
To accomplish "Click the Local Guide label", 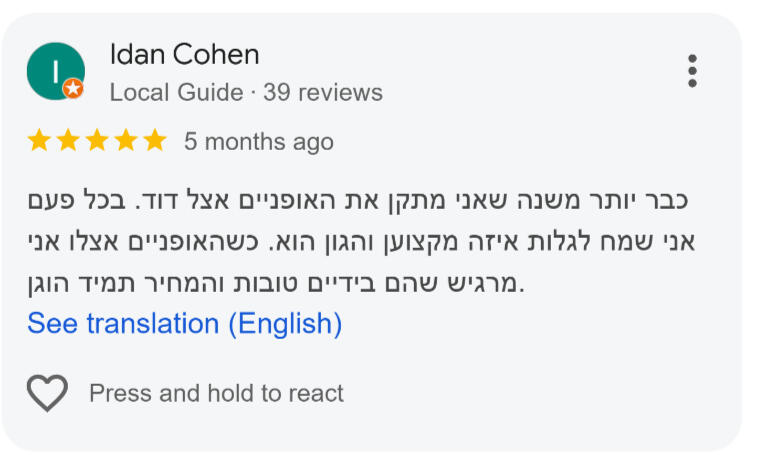I will [176, 92].
